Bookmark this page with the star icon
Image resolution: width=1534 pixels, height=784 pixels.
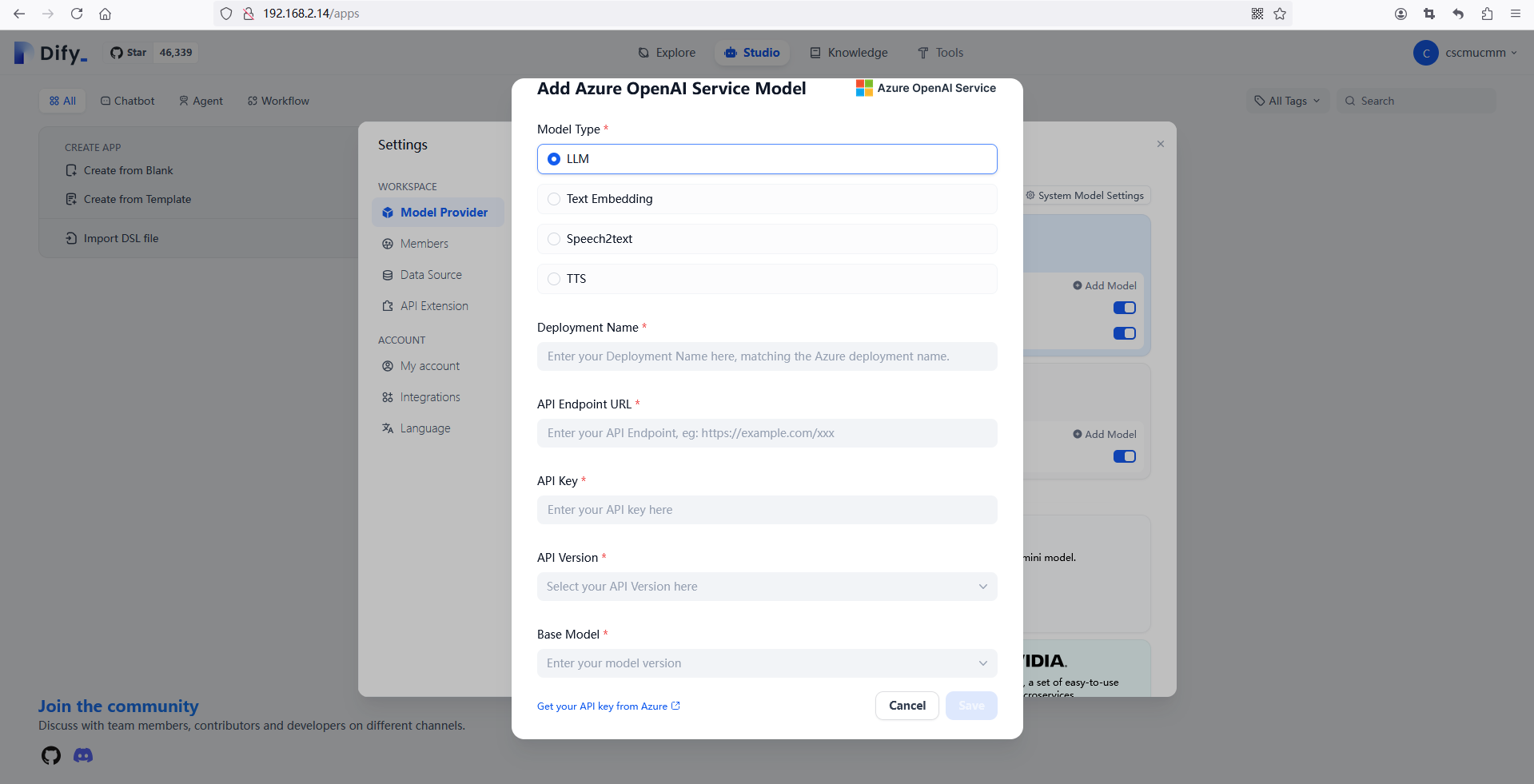(x=1280, y=14)
